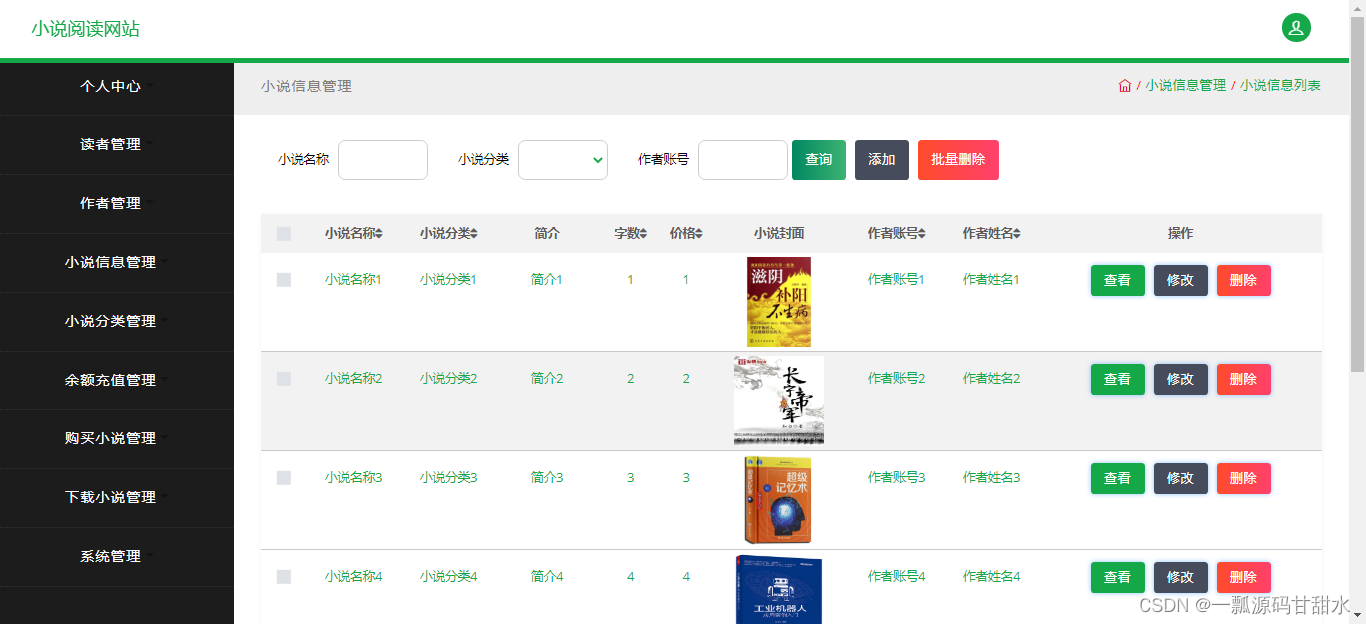The height and width of the screenshot is (624, 1366).
Task: Click the 作者姓名1 cell text
Action: pyautogui.click(x=991, y=280)
